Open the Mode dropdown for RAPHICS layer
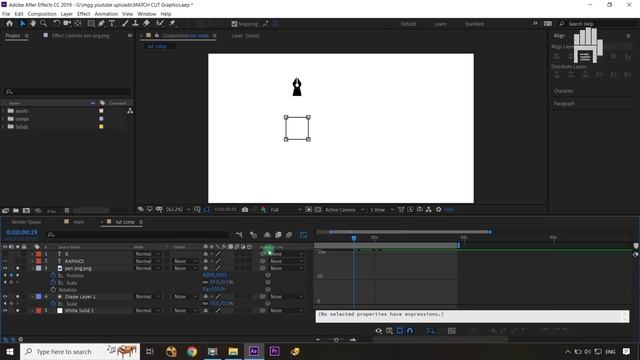The image size is (640, 360). (147, 261)
